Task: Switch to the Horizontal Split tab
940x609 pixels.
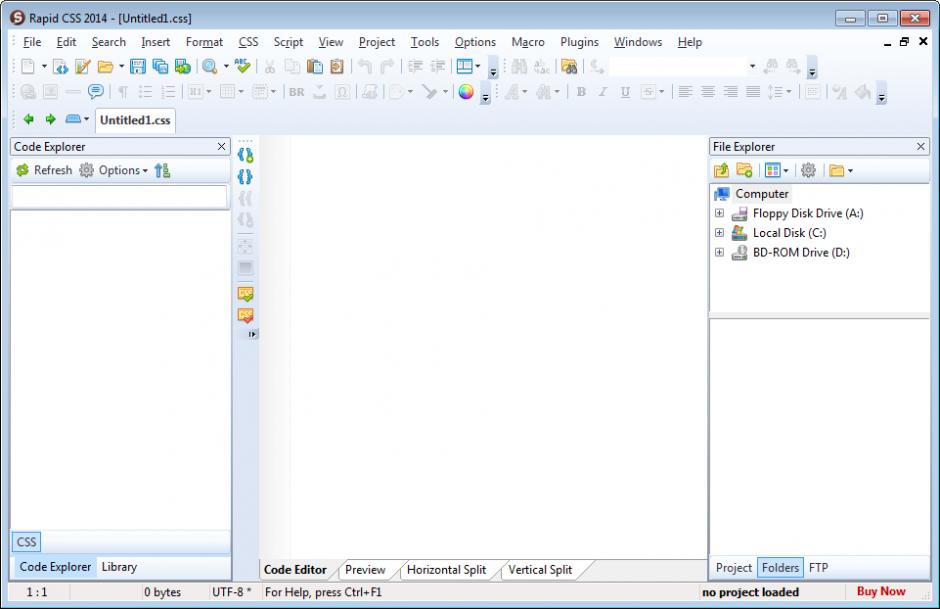Action: click(446, 569)
